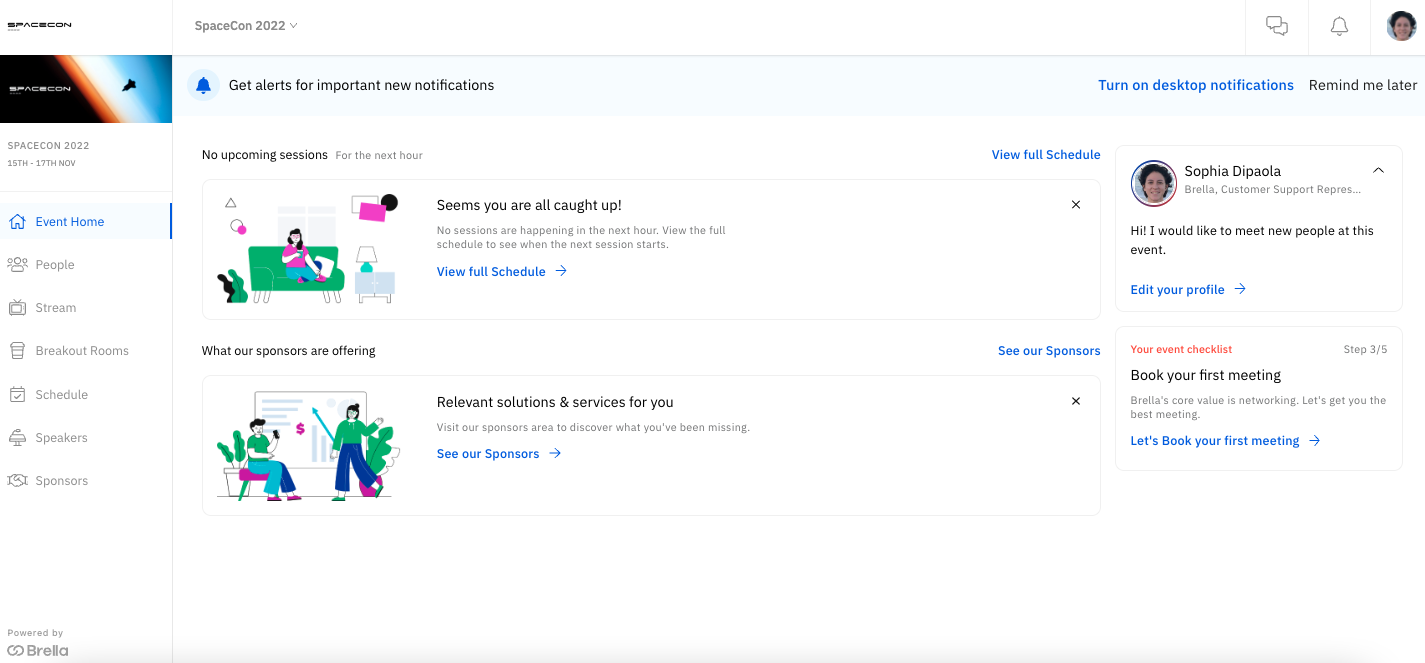Click Remind me later
The height and width of the screenshot is (663, 1425).
(1363, 85)
